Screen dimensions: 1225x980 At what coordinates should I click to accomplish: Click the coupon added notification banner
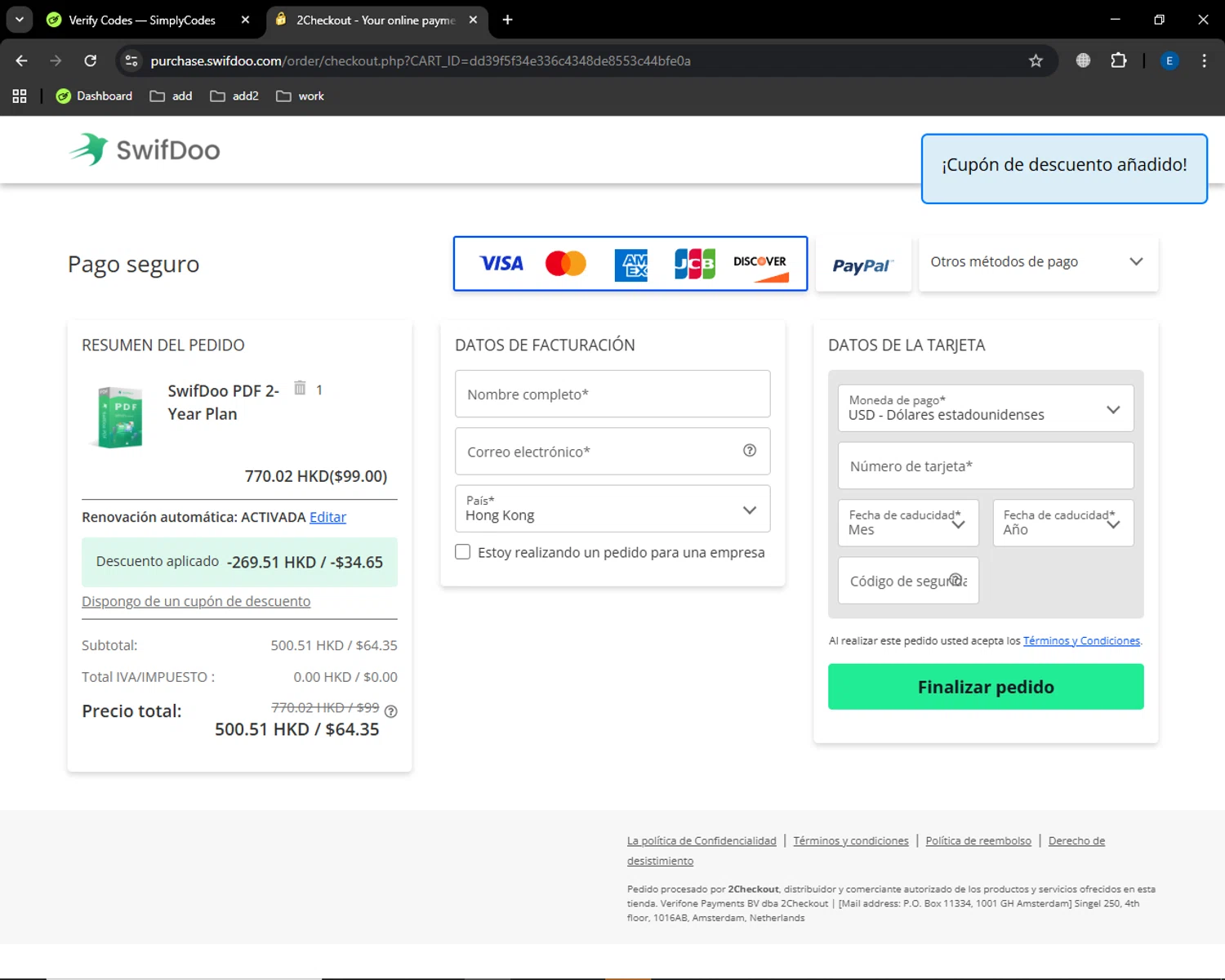(x=1064, y=168)
